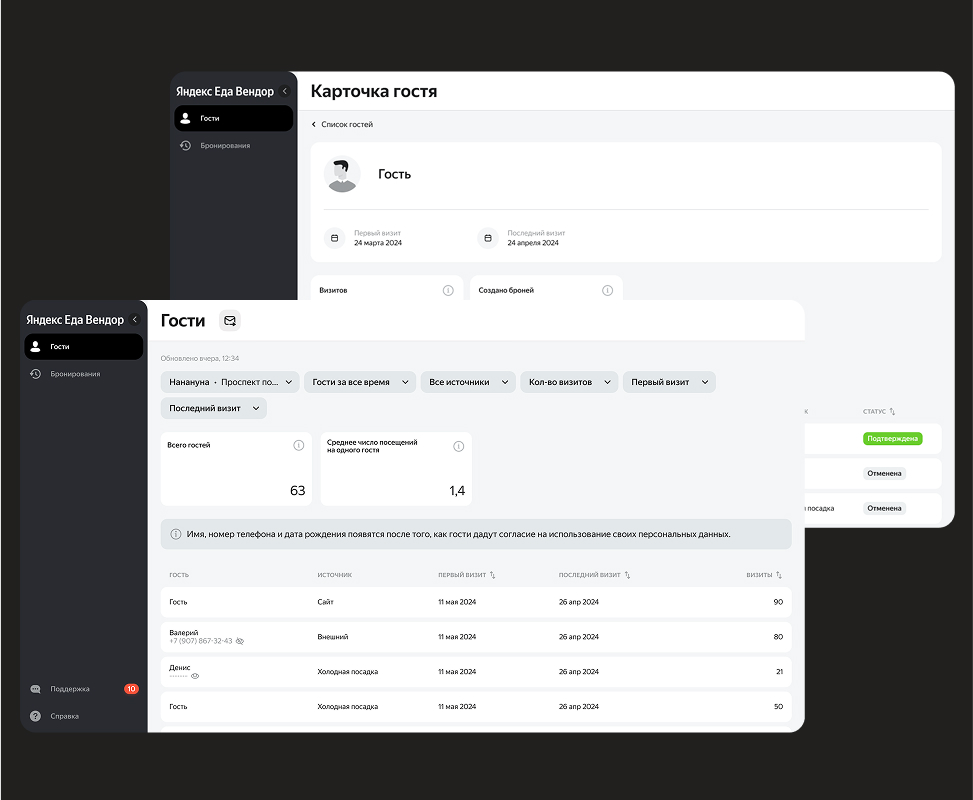Click the back chevron before Список гостей
The width and height of the screenshot is (973, 800).
[313, 125]
